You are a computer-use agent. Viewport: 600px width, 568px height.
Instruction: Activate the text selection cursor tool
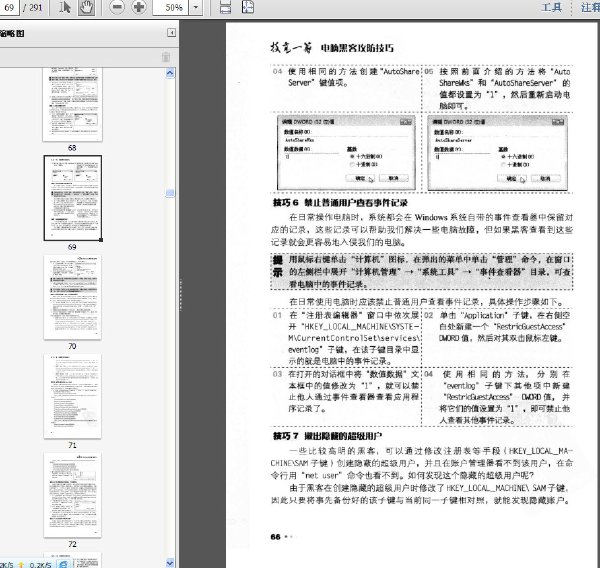(65, 7)
